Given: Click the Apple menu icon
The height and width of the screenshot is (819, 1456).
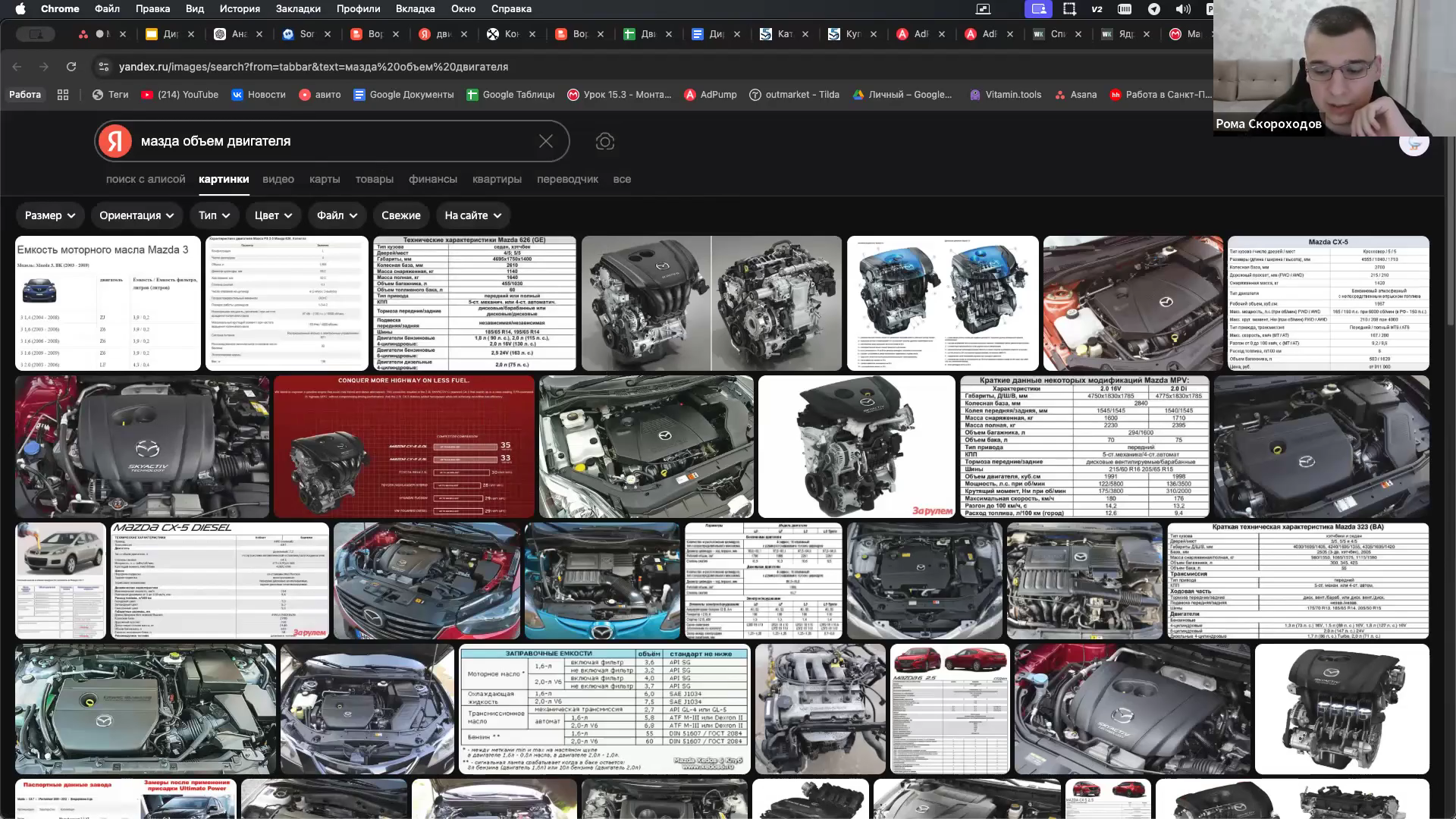Looking at the screenshot, I should click(x=20, y=9).
